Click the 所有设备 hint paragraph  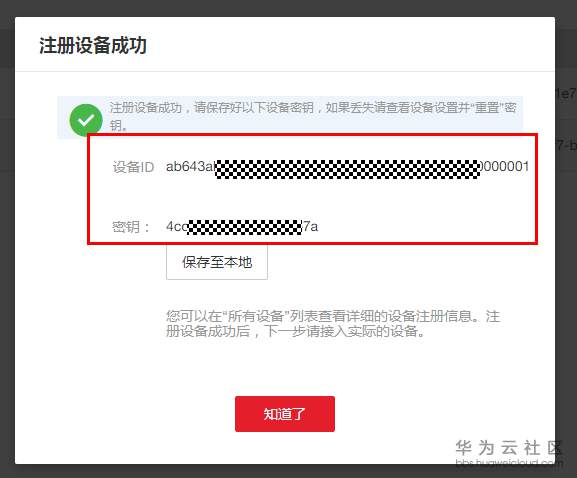pos(333,323)
